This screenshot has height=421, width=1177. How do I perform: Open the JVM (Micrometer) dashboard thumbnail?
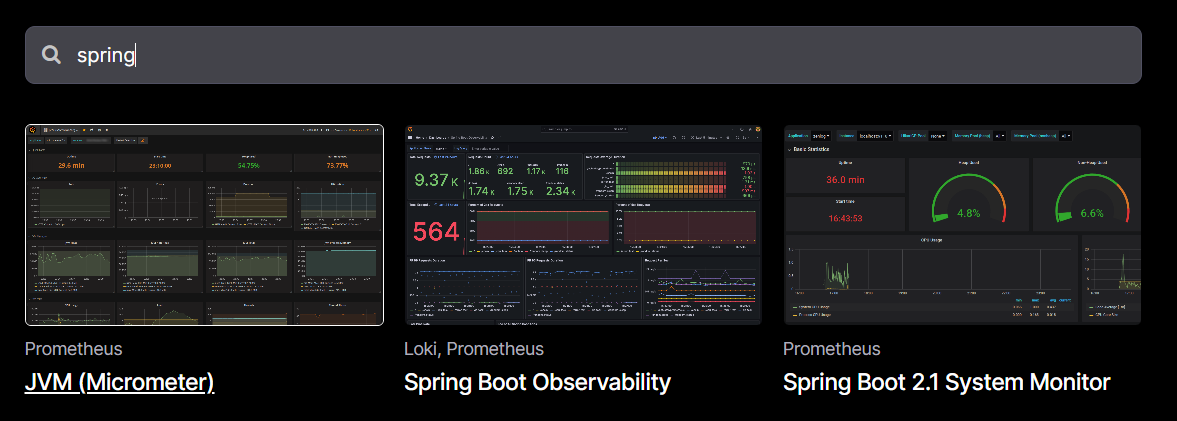point(204,225)
